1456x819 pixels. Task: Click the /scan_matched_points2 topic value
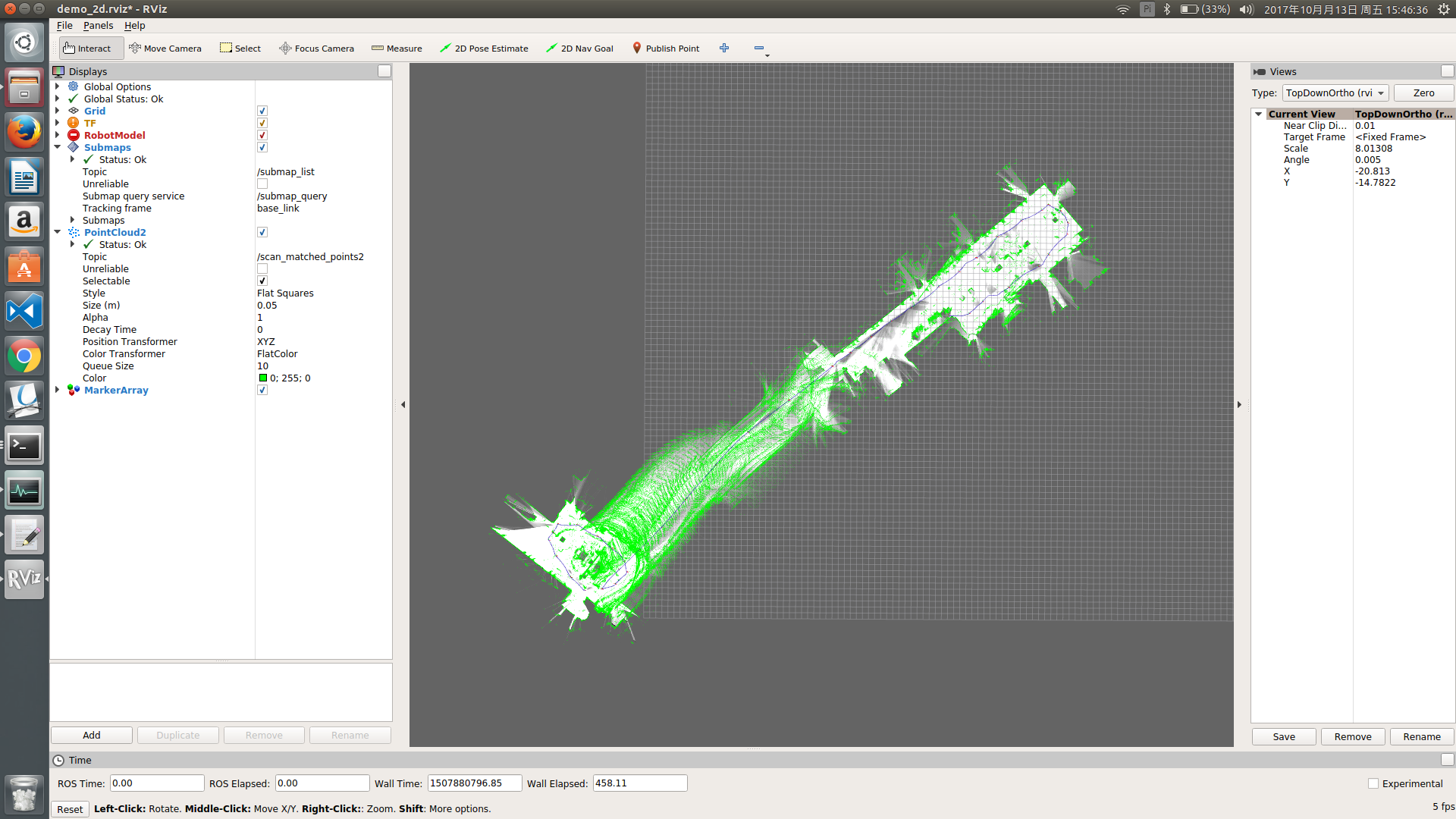[310, 256]
